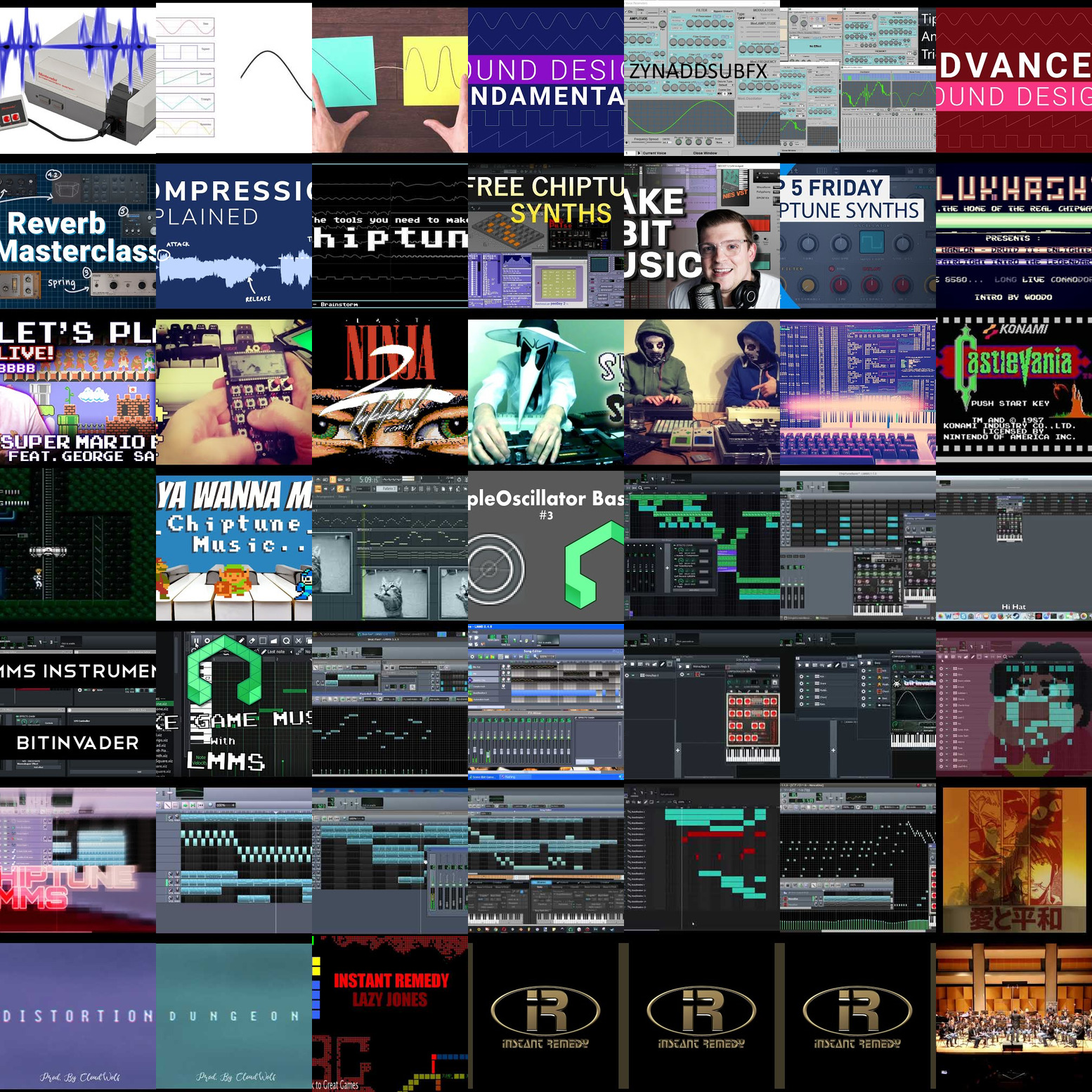Viewport: 1092px width, 1092px height.
Task: Open the Free Chiptune Synths thumbnail
Action: point(546,237)
